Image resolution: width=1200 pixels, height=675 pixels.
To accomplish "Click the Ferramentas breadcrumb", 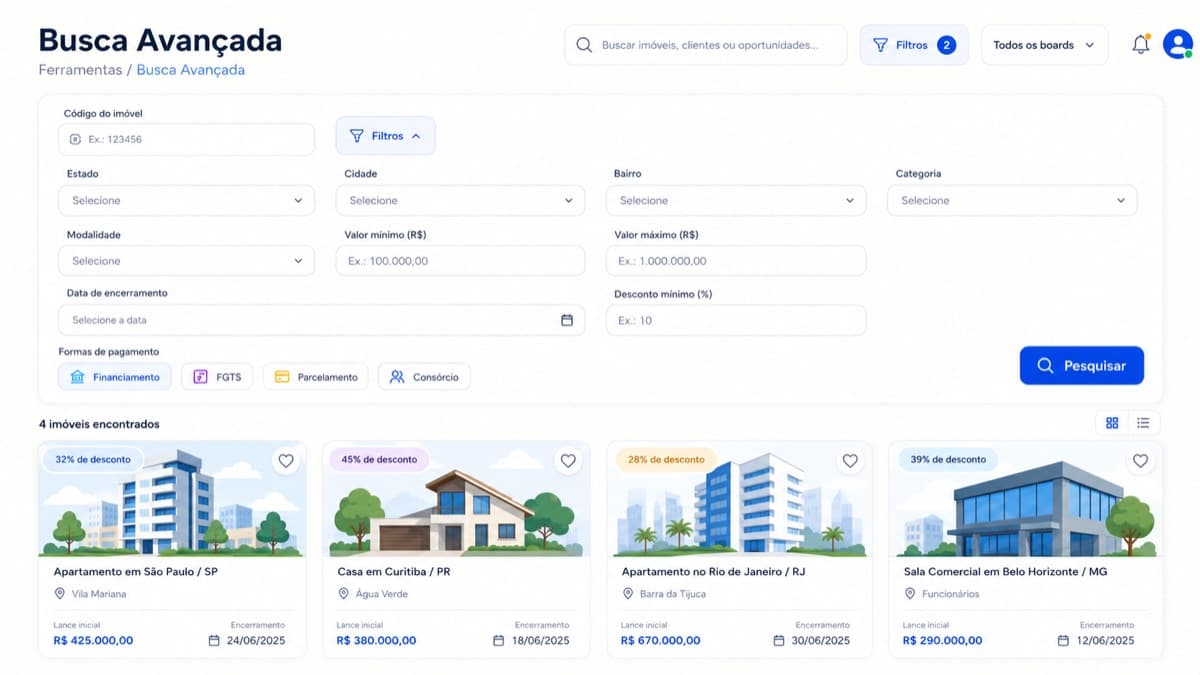I will pos(80,70).
